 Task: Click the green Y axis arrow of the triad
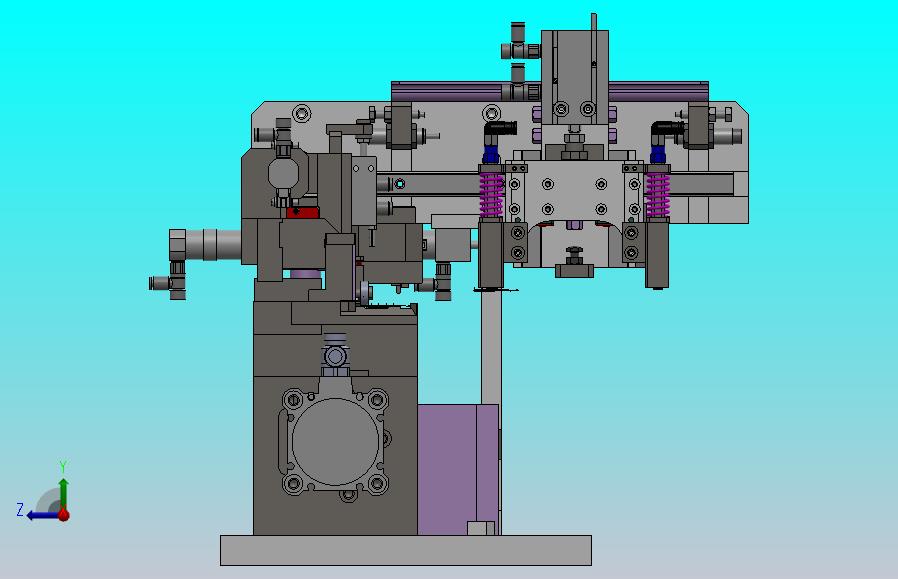(64, 493)
